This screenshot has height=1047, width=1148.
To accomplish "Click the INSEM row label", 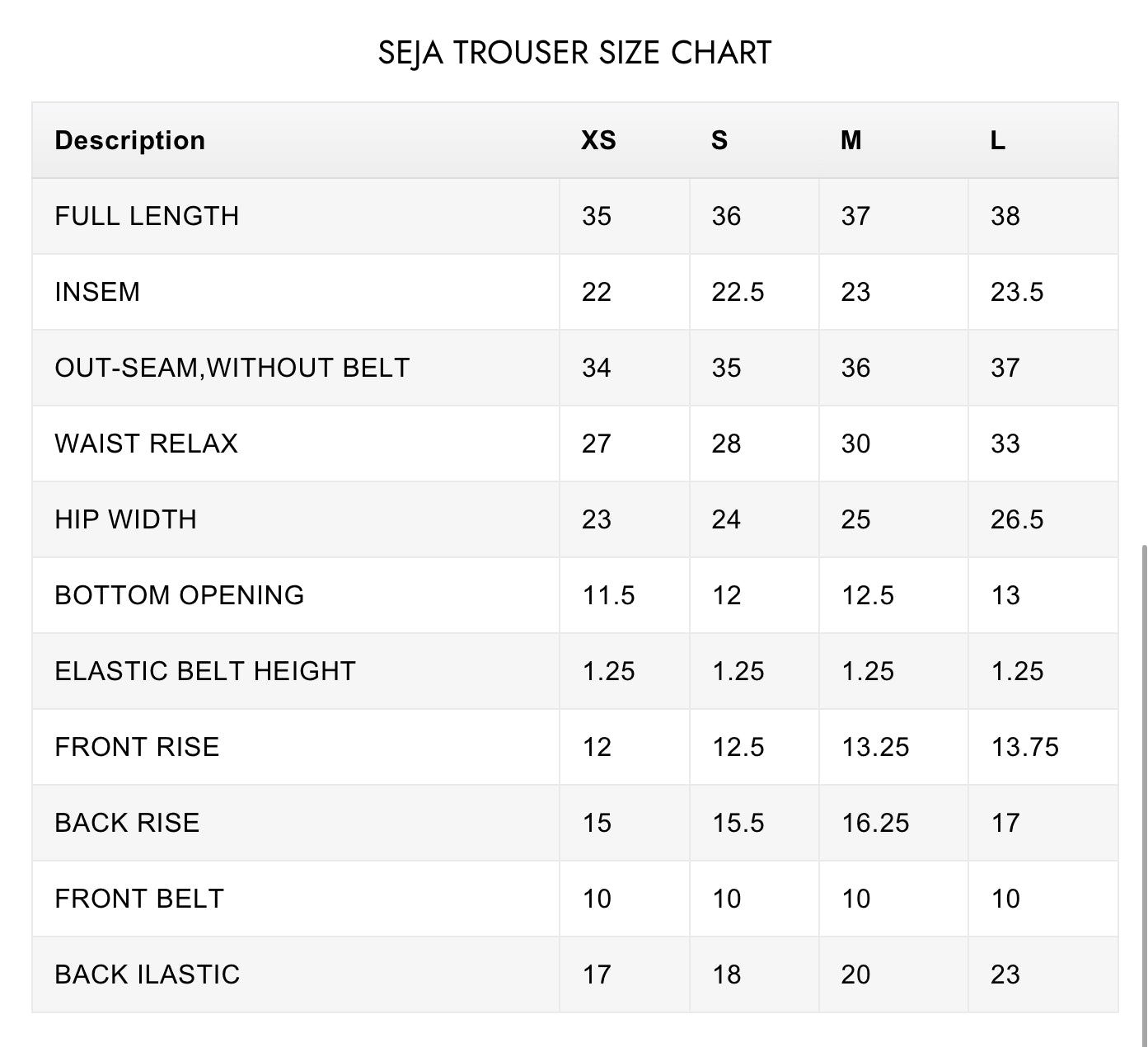I will [97, 292].
